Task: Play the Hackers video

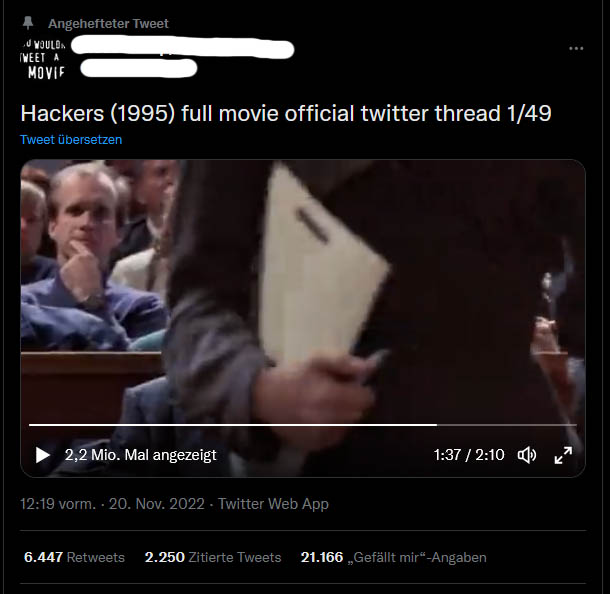Action: pyautogui.click(x=42, y=455)
